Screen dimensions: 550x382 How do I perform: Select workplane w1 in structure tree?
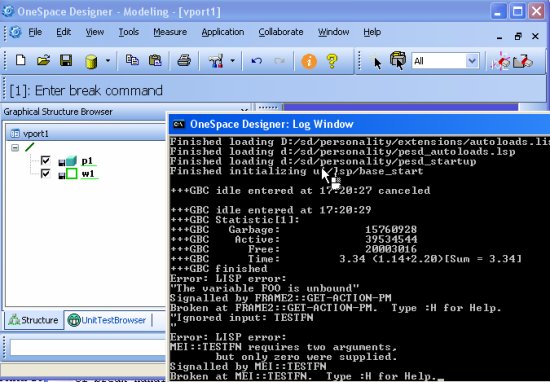[x=88, y=174]
